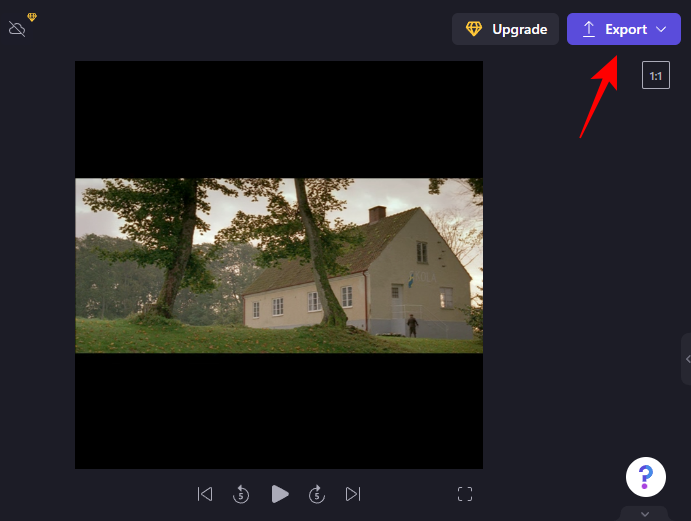The width and height of the screenshot is (691, 521).
Task: Open the help question mark button
Action: coord(646,477)
